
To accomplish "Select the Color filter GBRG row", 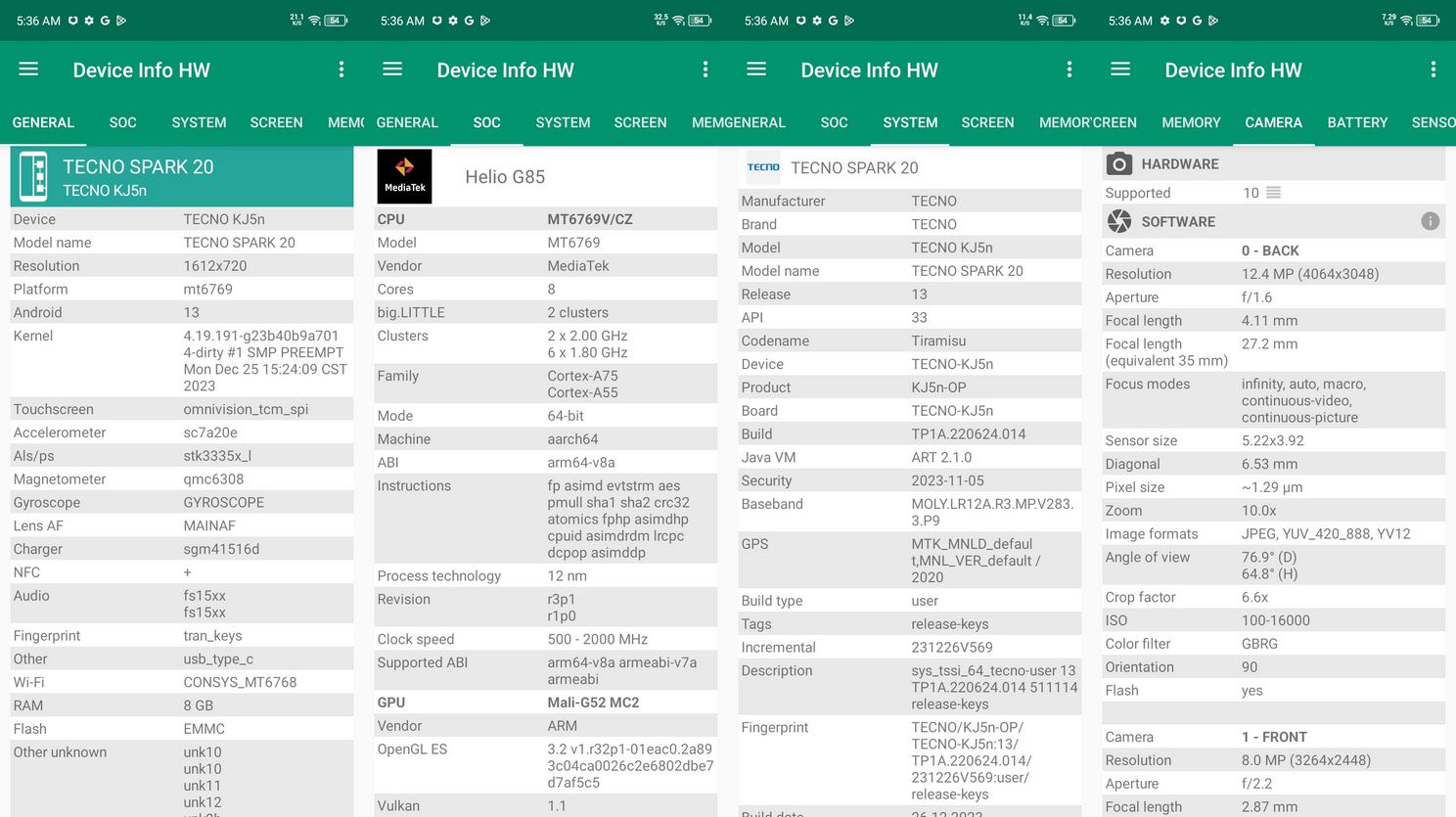I will tap(1274, 644).
